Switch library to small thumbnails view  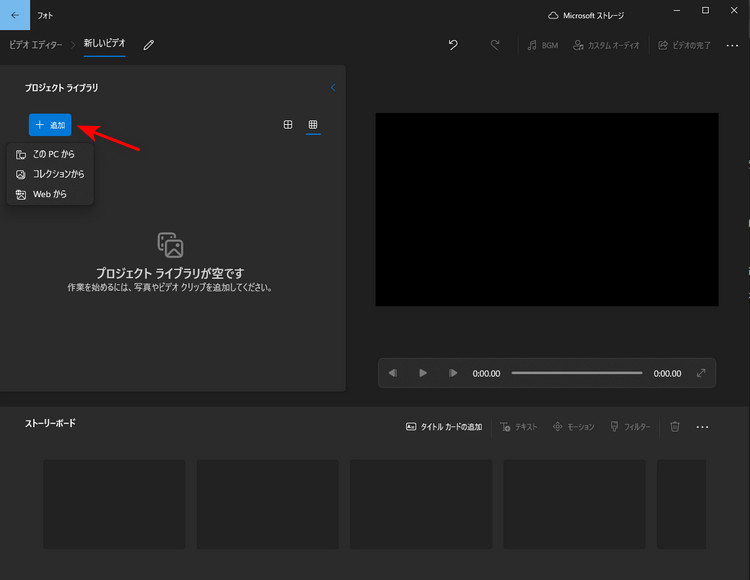313,125
